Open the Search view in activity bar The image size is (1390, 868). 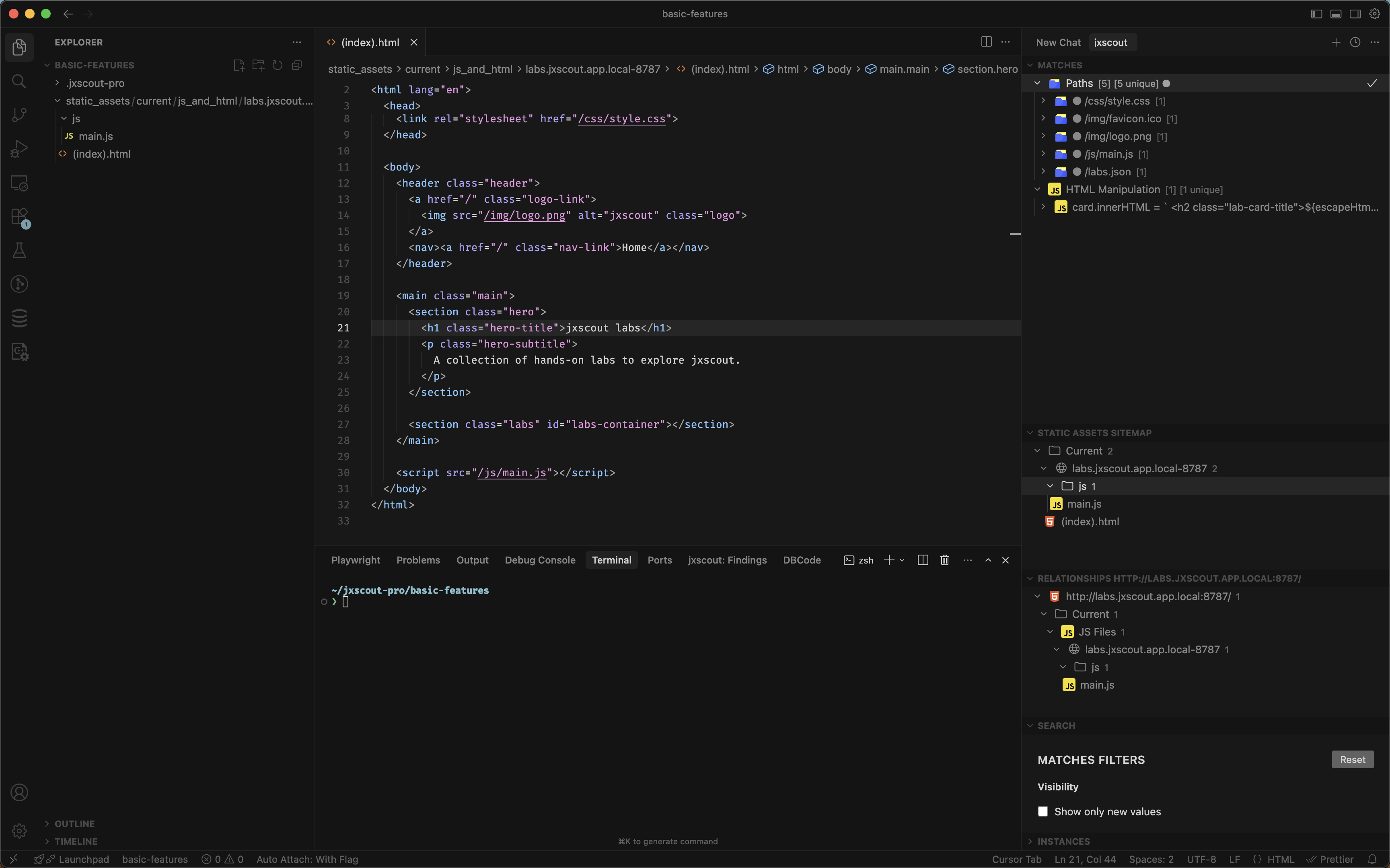19,82
